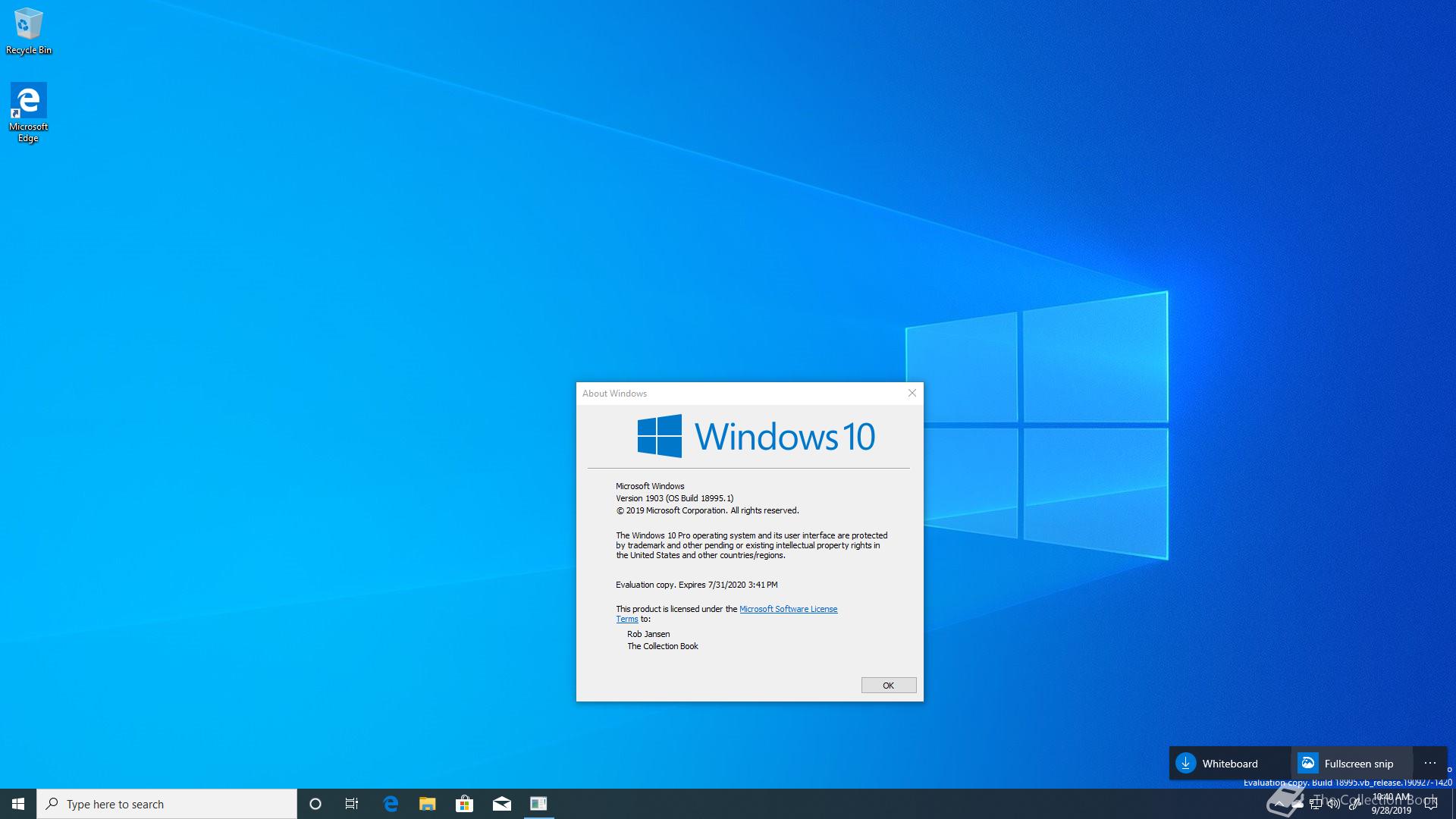Select the 'Version 1903 (OS Build 18995.1)' text
The height and width of the screenshot is (819, 1456).
[675, 498]
